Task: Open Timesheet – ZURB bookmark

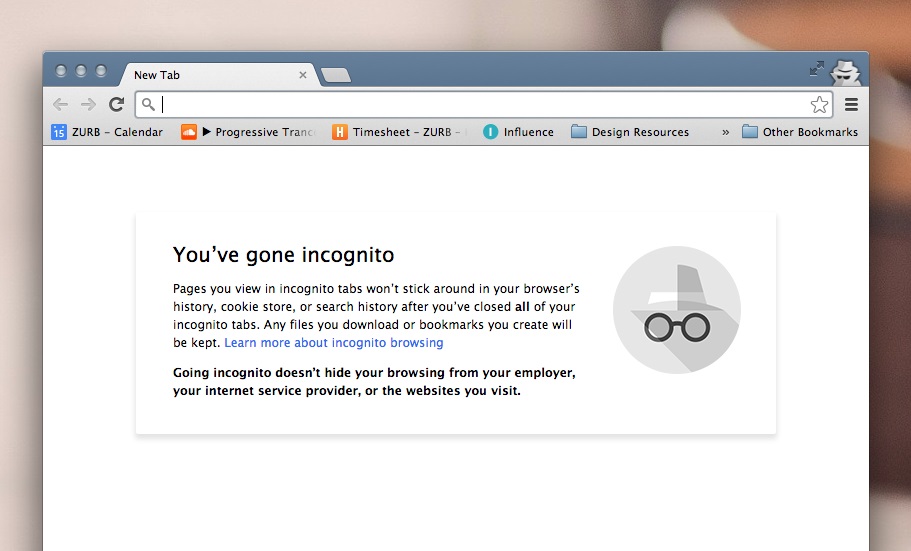Action: coord(400,132)
